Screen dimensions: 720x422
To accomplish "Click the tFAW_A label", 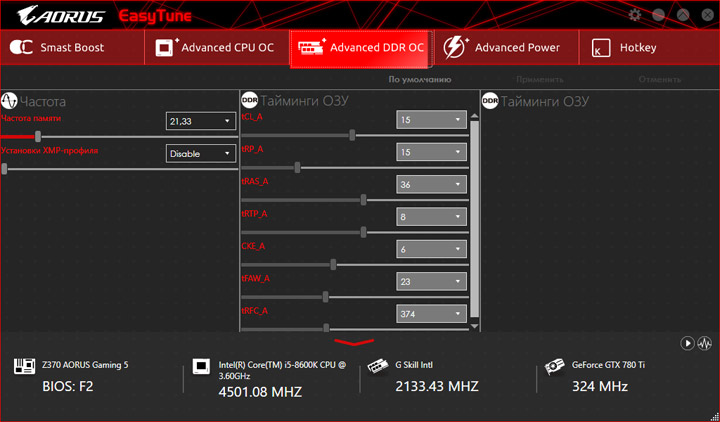I will point(255,279).
